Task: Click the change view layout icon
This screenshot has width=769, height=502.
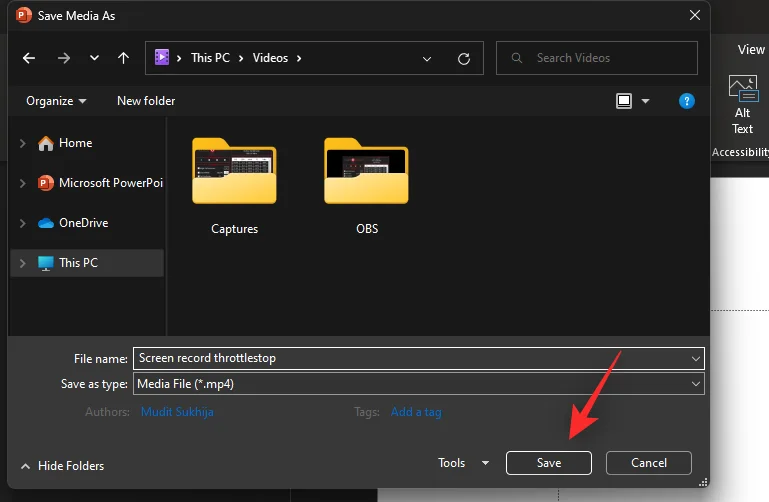Action: click(x=624, y=101)
